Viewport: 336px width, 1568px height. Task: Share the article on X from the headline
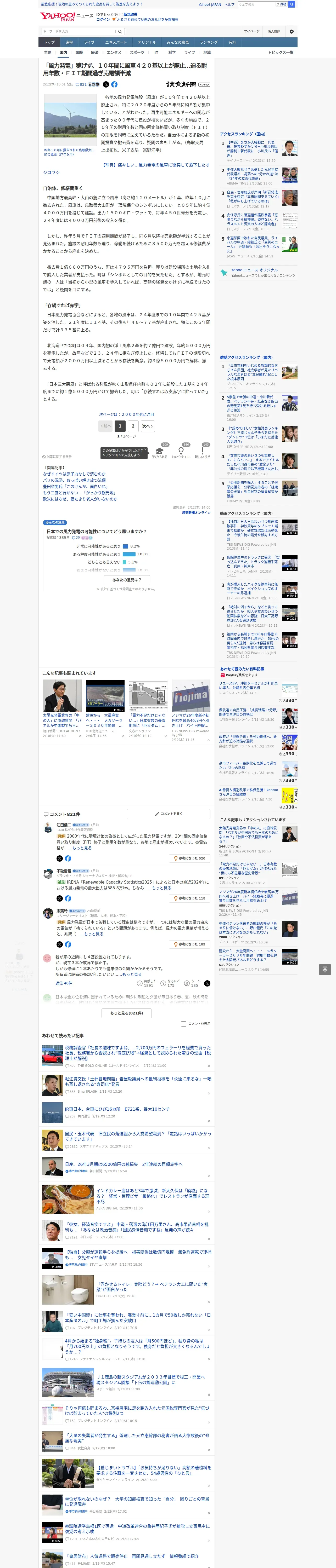tap(106, 85)
